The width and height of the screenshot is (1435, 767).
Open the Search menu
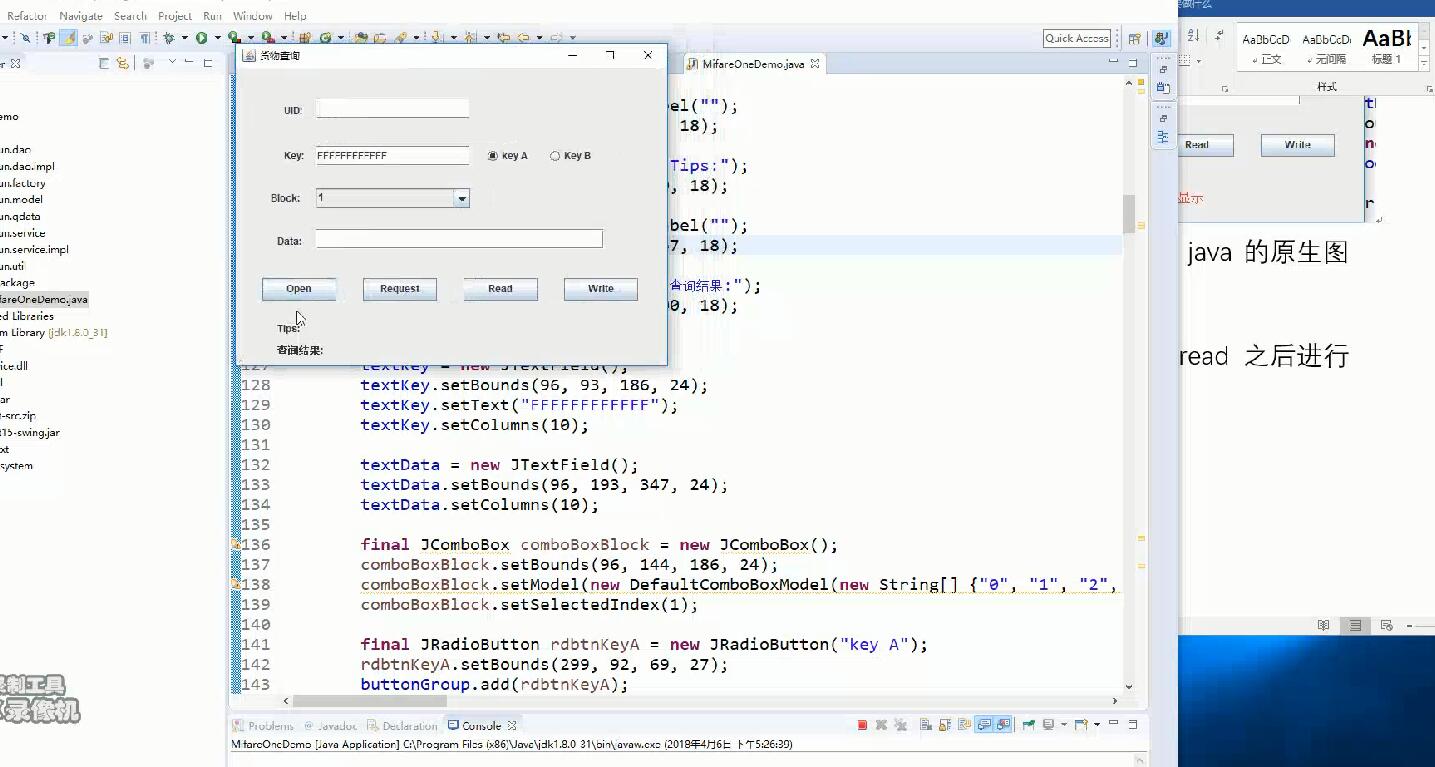pyautogui.click(x=130, y=16)
